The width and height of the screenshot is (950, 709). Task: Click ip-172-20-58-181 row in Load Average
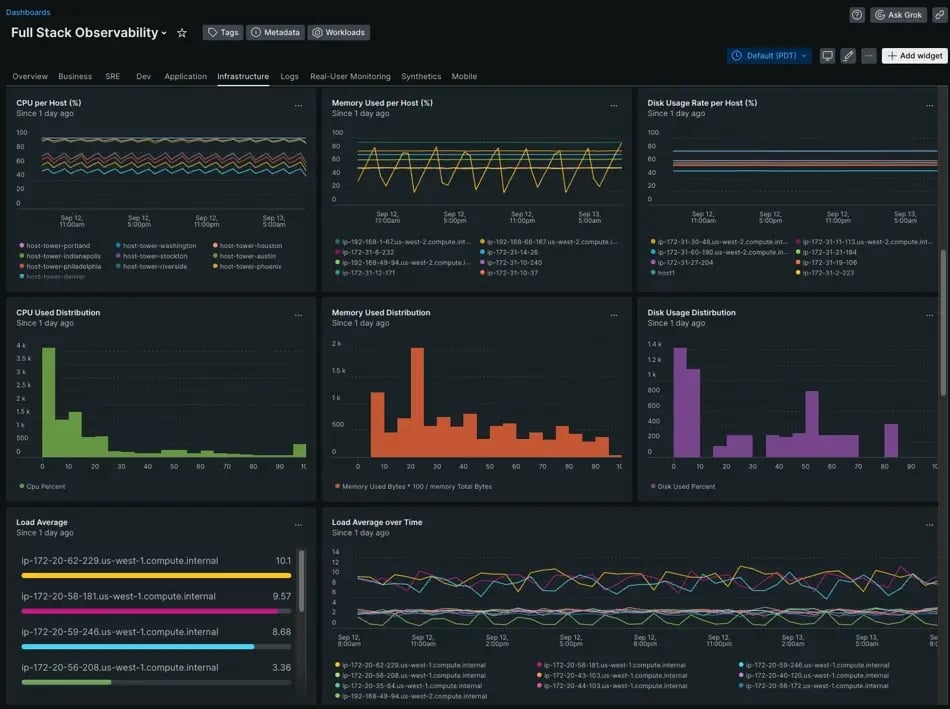120,595
